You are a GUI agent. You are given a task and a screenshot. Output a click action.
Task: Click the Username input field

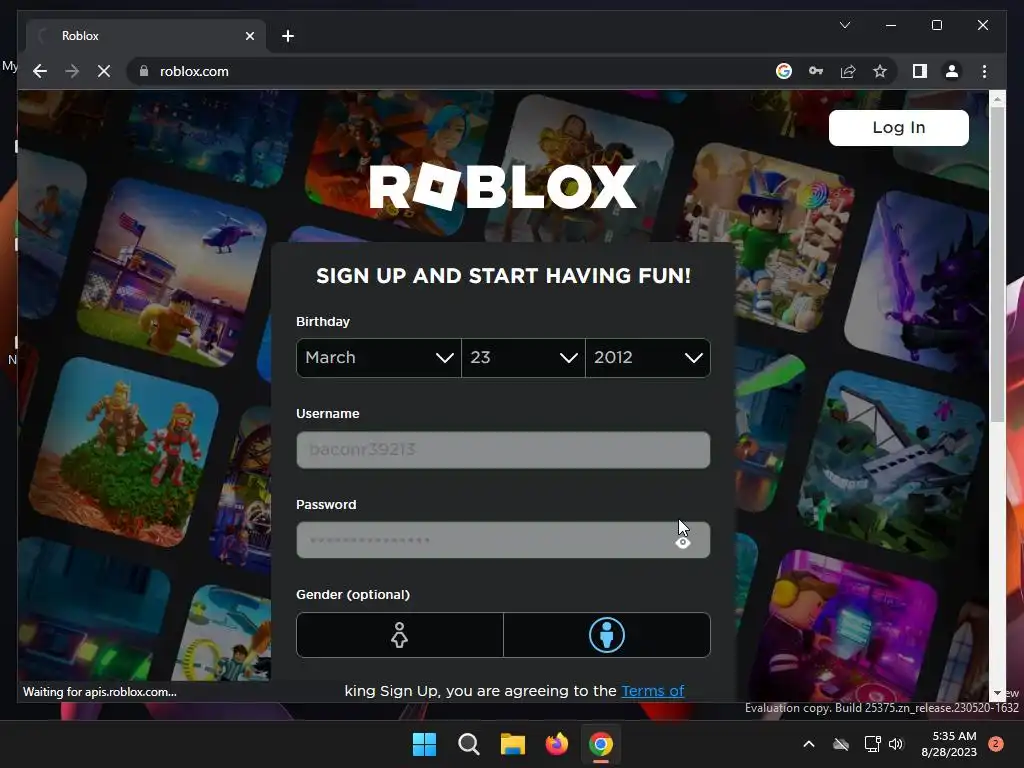click(503, 450)
